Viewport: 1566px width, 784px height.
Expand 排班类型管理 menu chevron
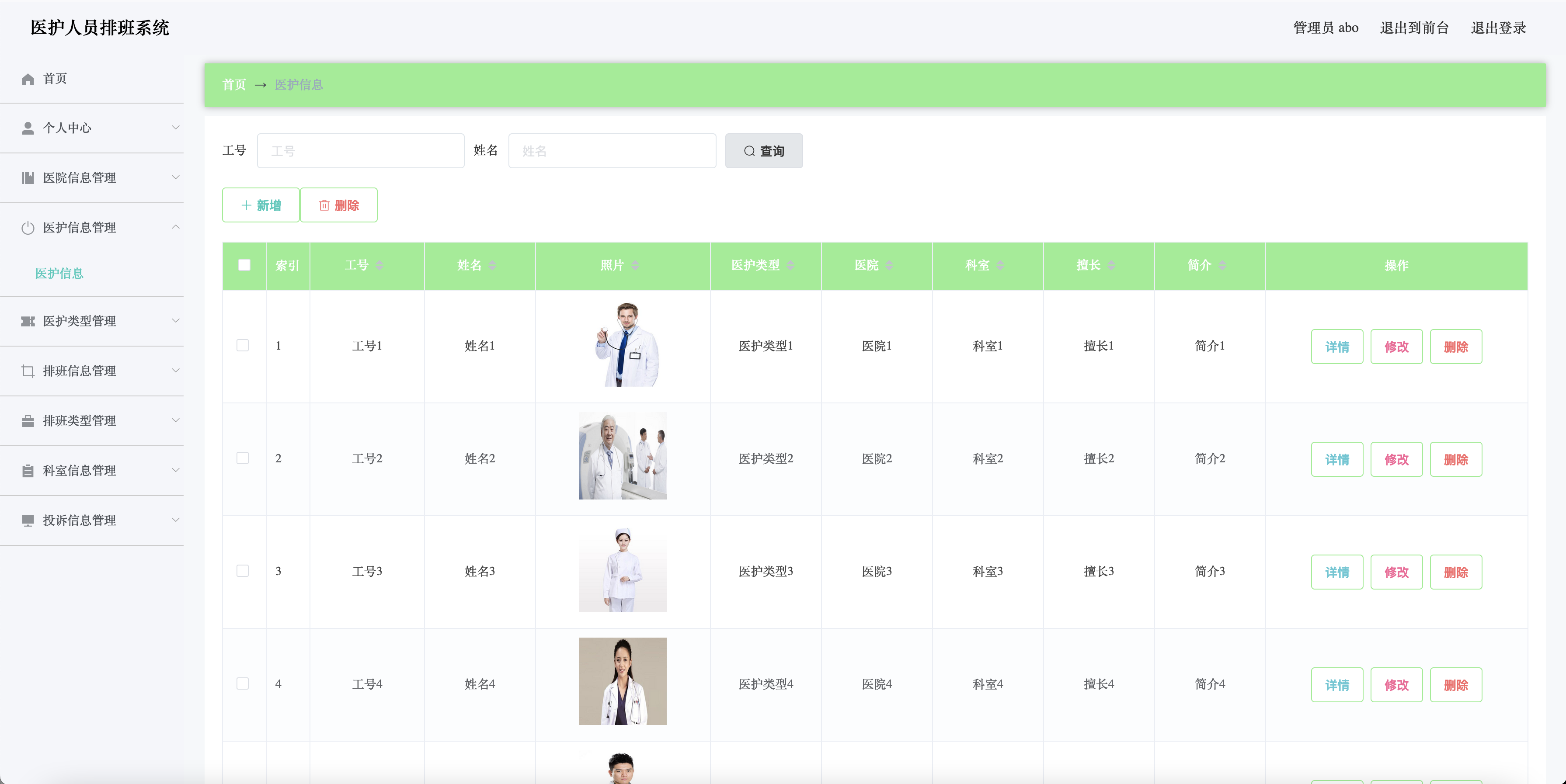click(176, 420)
